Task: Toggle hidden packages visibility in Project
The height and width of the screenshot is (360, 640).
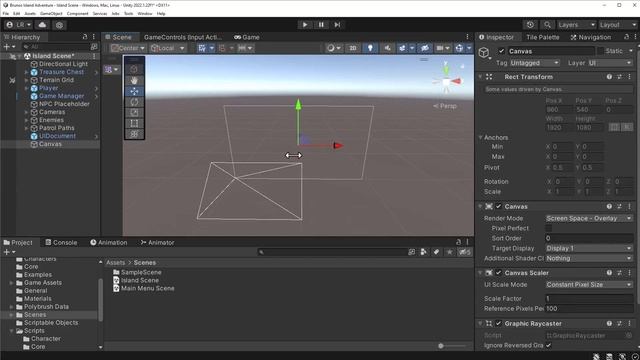Action: point(465,252)
